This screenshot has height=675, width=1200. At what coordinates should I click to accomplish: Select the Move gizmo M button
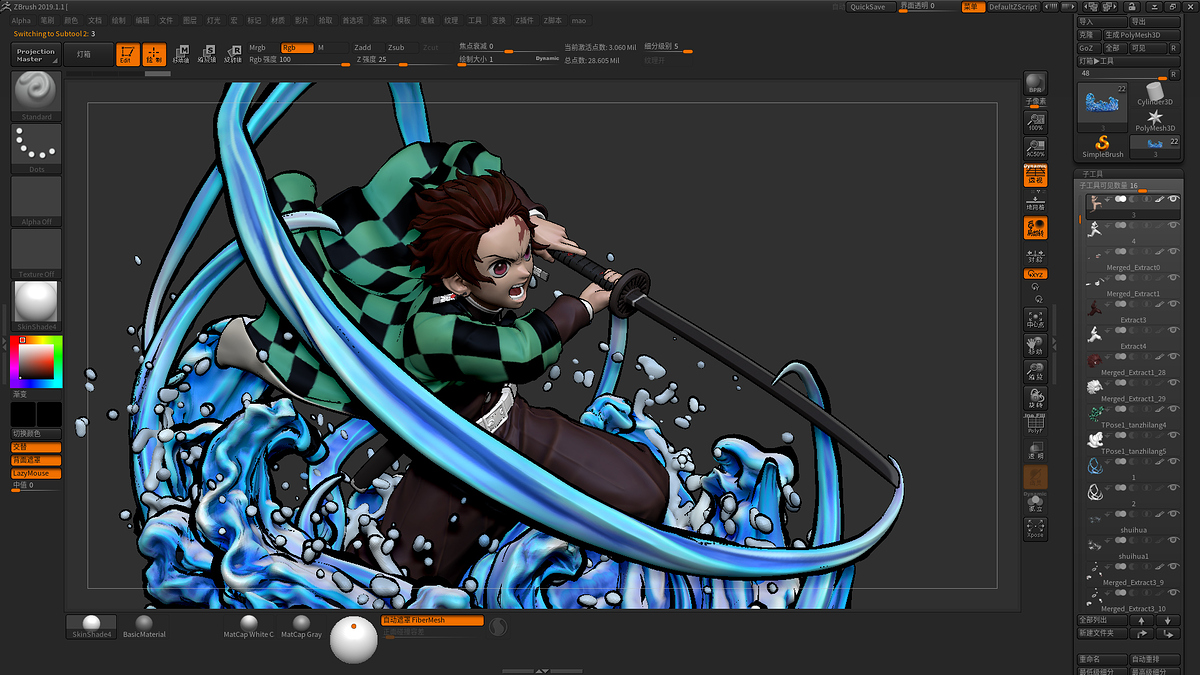[181, 54]
